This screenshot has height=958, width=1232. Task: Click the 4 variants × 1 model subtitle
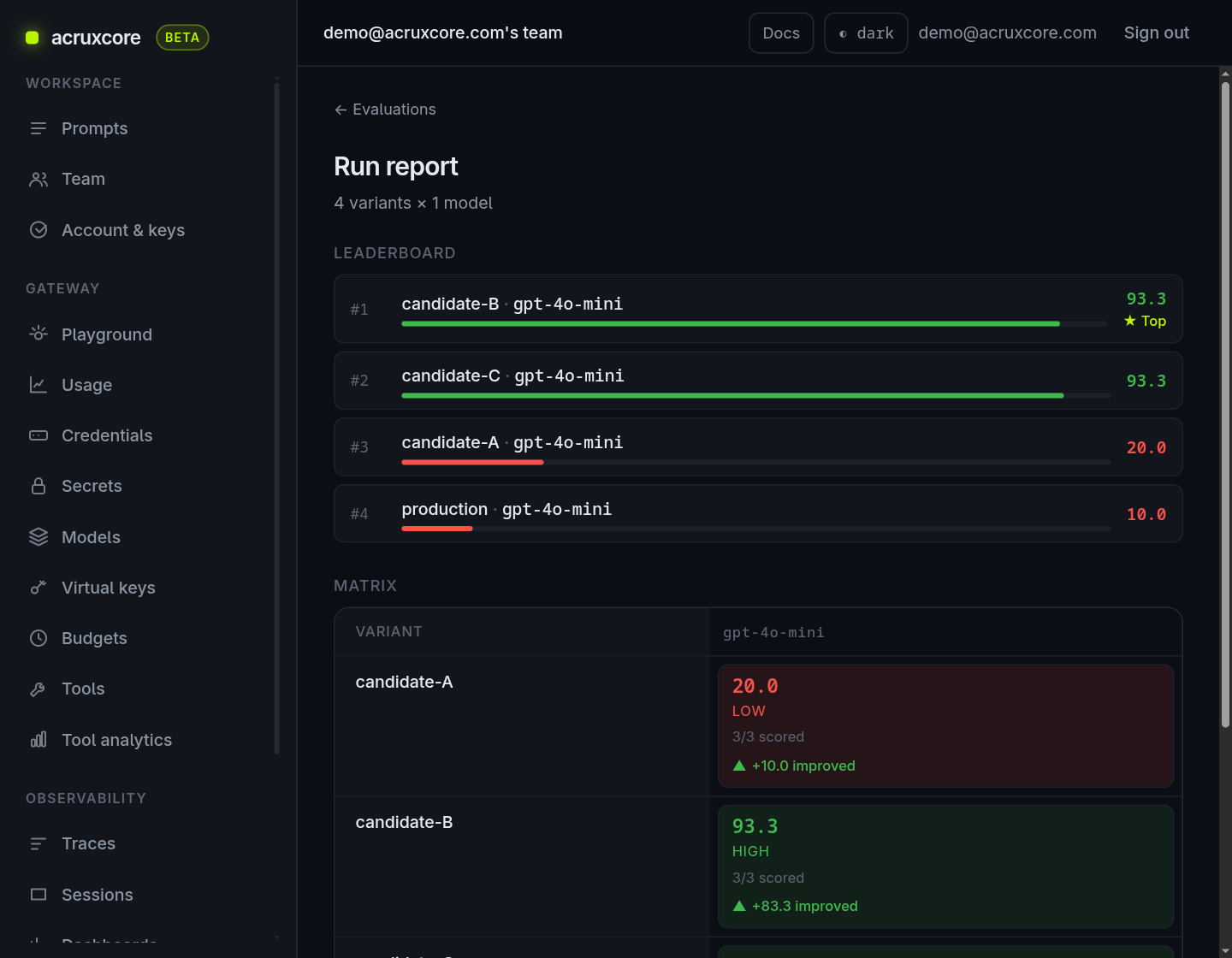[413, 203]
